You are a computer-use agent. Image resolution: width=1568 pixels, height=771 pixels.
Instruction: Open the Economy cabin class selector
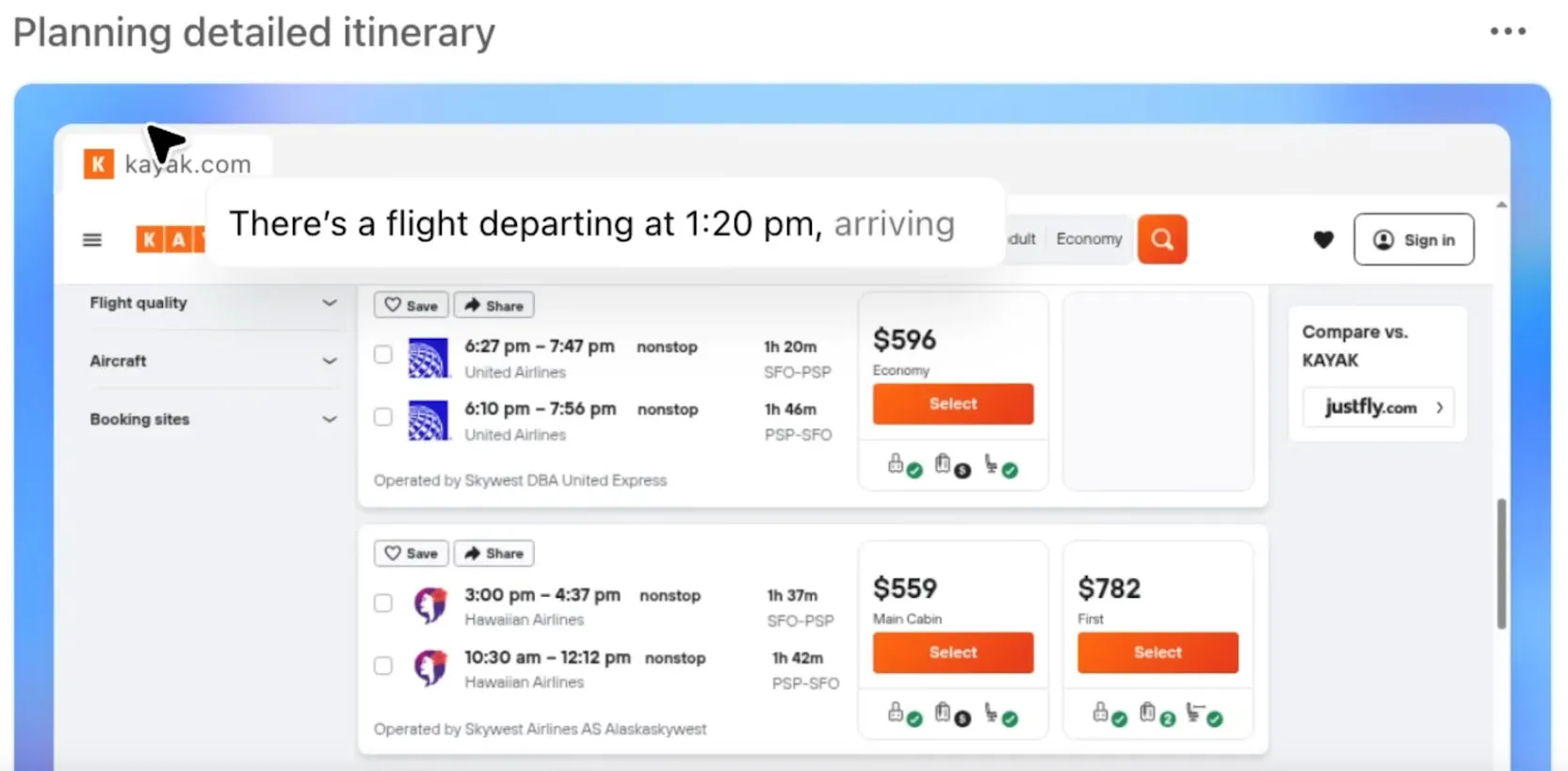(x=1089, y=239)
